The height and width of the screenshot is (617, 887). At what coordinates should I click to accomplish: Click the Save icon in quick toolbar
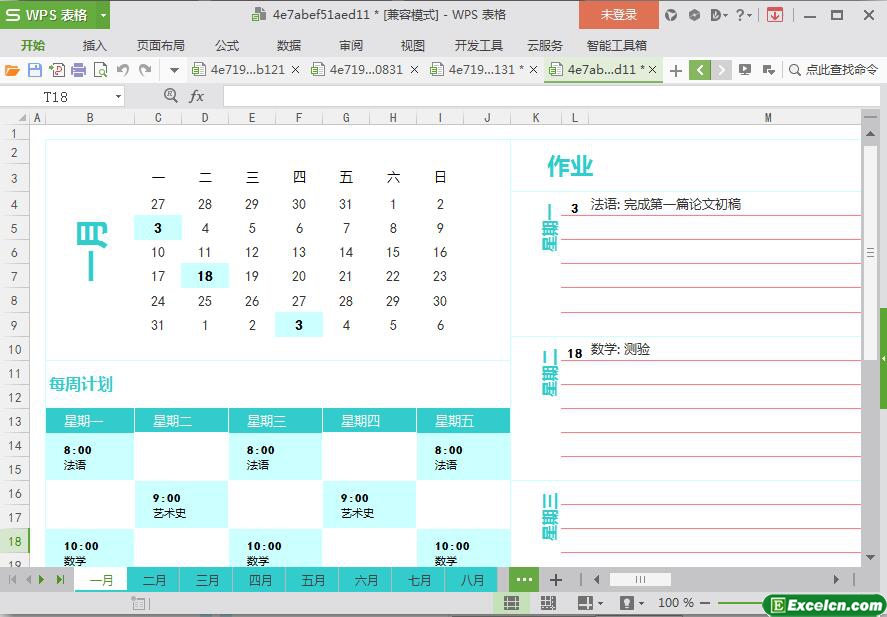pyautogui.click(x=34, y=70)
